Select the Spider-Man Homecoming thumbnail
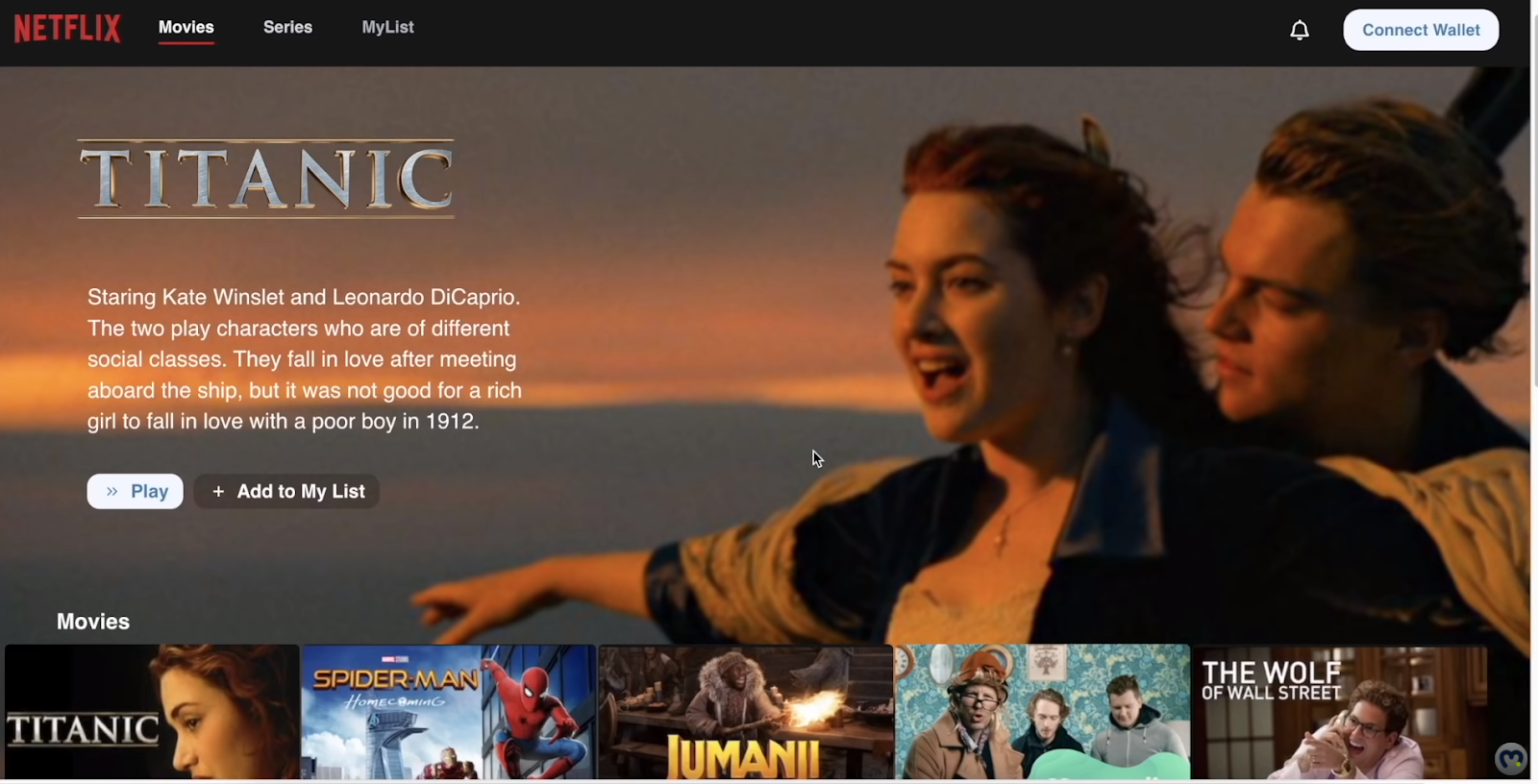This screenshot has width=1538, height=784. click(449, 711)
